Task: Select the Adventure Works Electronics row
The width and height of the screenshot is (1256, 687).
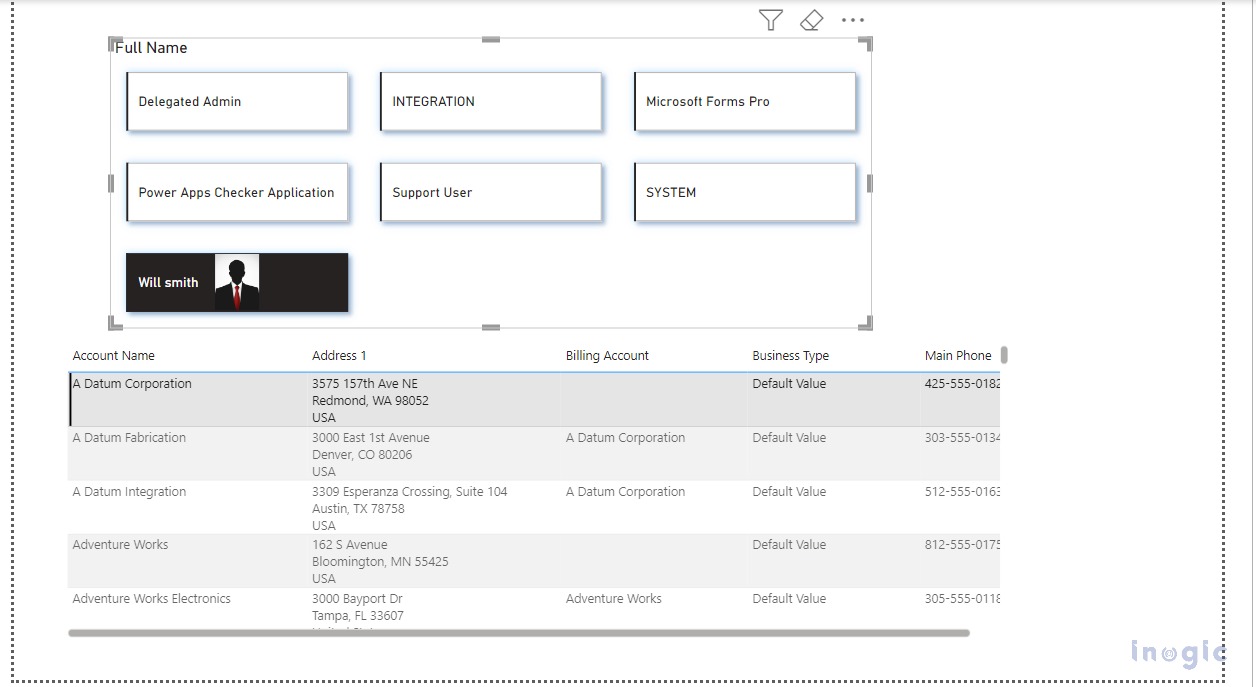Action: tap(151, 599)
